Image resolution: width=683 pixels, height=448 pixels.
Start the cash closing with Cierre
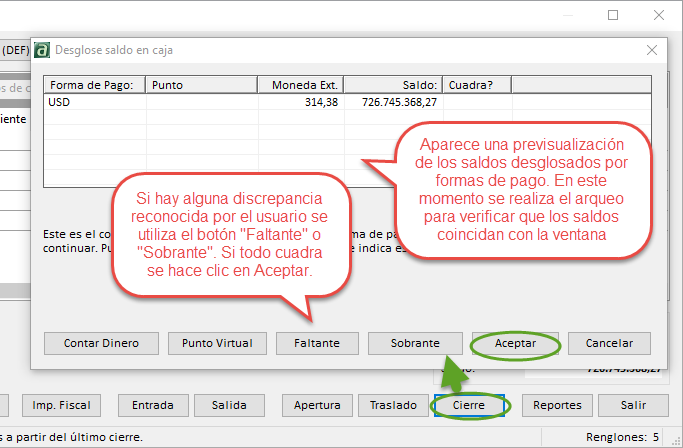click(470, 405)
